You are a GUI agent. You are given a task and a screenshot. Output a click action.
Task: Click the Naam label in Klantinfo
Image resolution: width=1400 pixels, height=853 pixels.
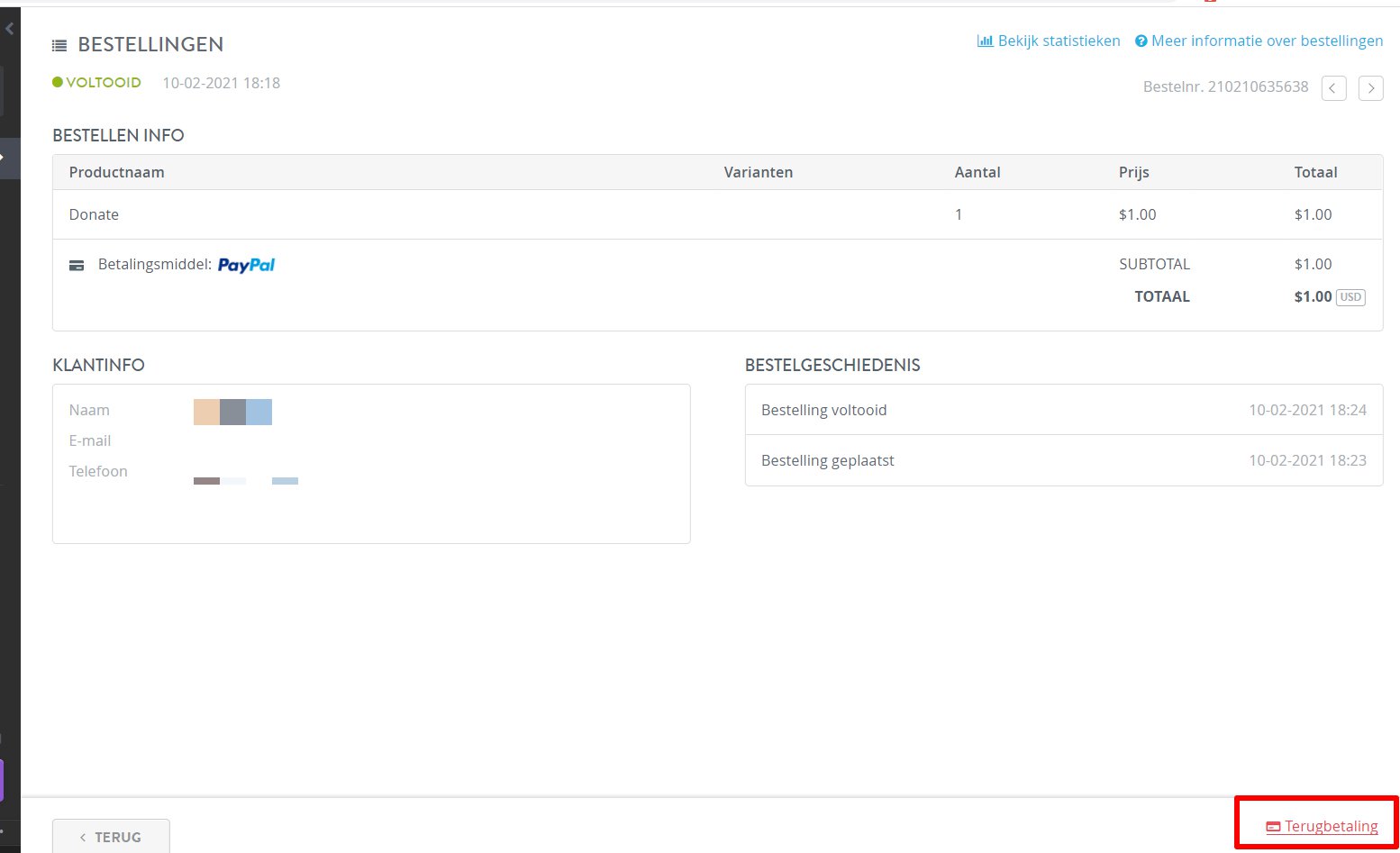point(89,410)
